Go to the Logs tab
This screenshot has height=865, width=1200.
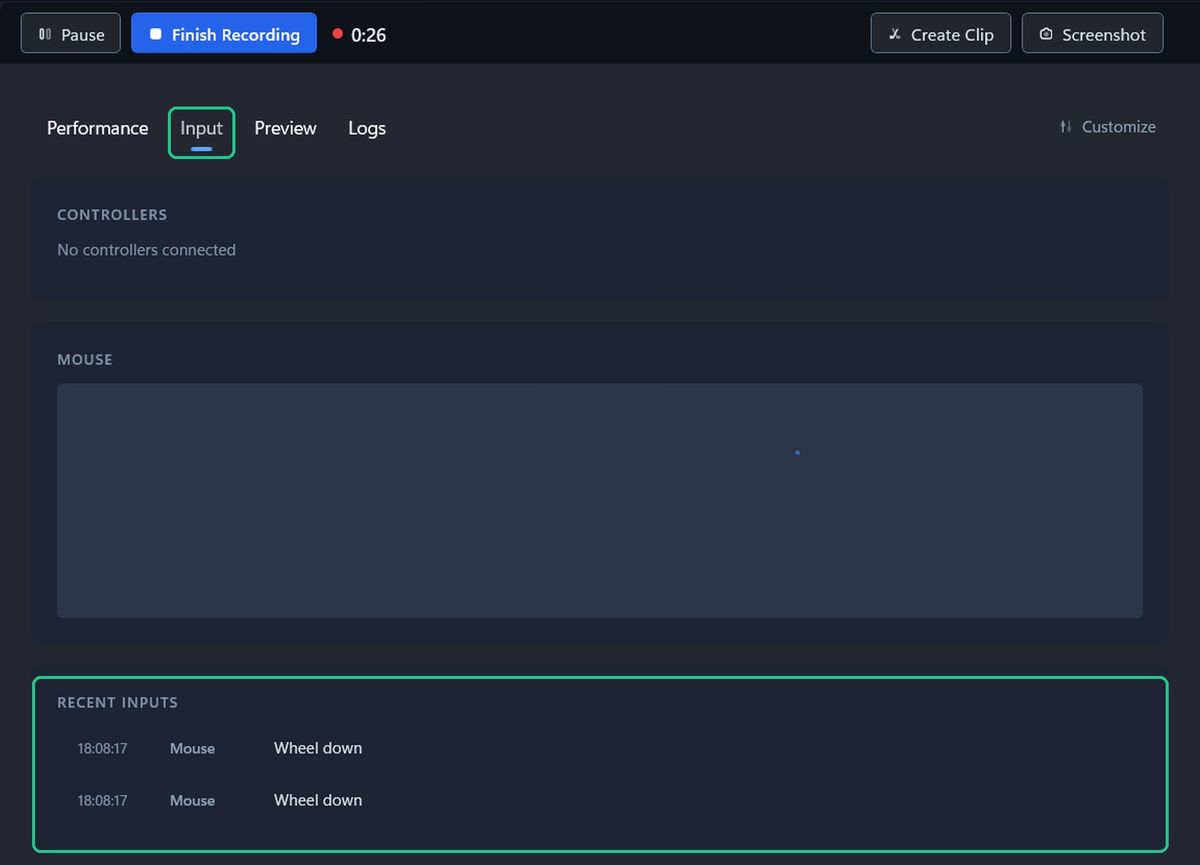point(367,128)
